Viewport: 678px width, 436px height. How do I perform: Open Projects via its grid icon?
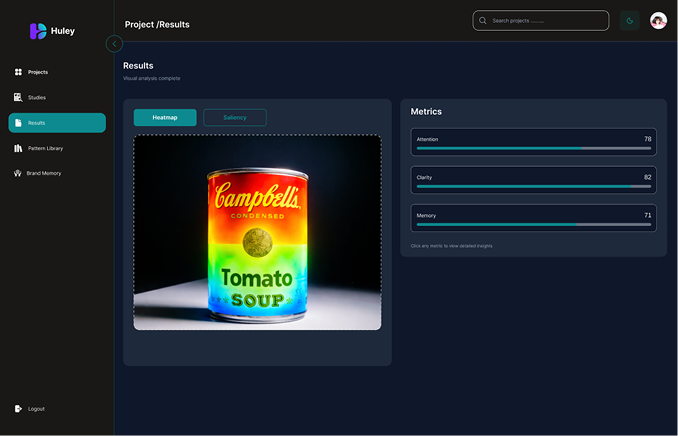click(x=18, y=72)
